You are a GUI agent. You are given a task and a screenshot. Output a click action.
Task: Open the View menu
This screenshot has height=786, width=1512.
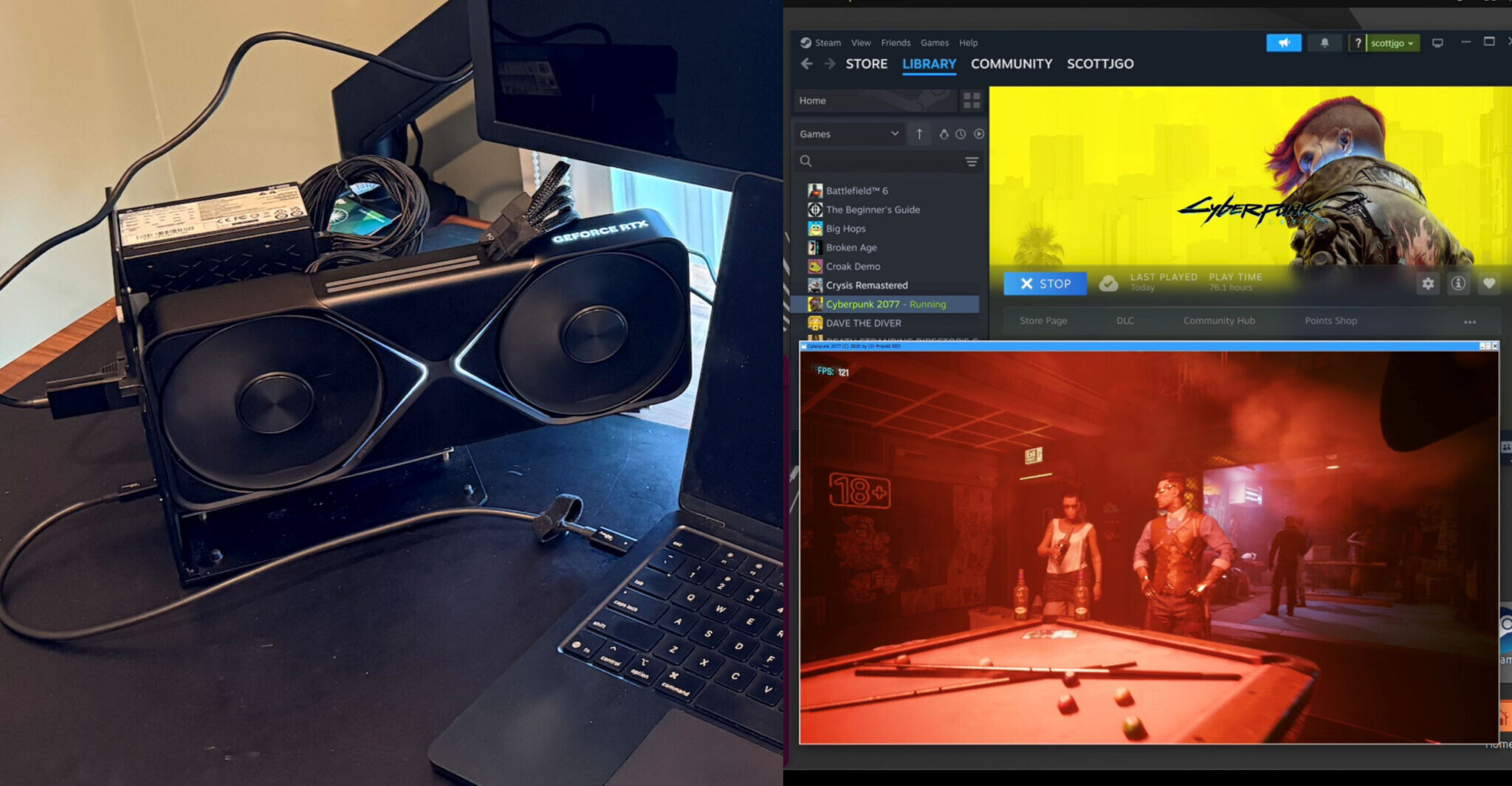(861, 43)
